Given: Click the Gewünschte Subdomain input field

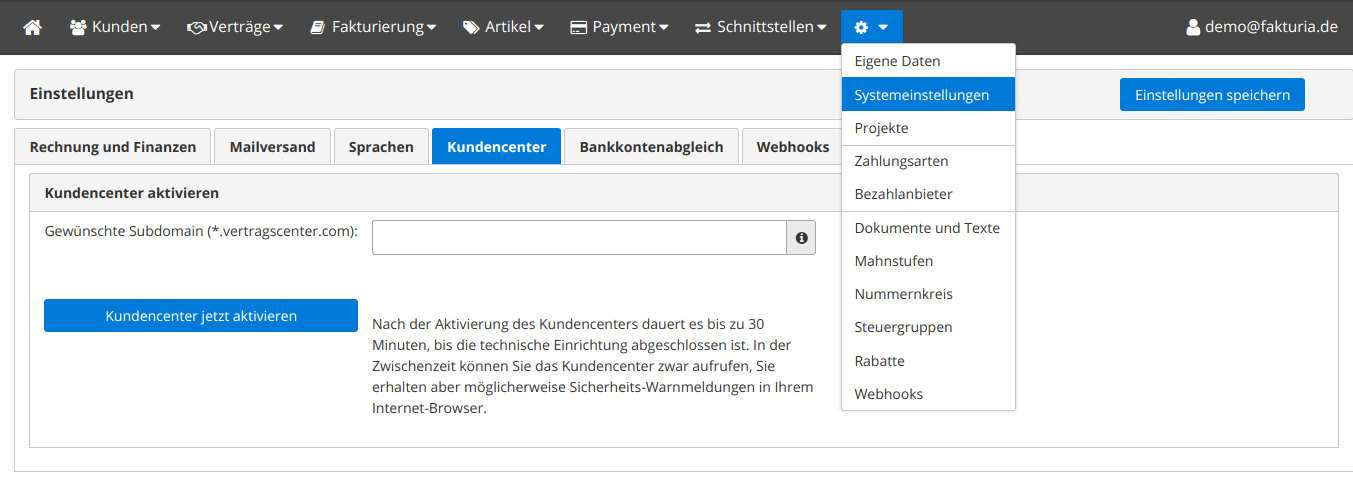Looking at the screenshot, I should (579, 238).
